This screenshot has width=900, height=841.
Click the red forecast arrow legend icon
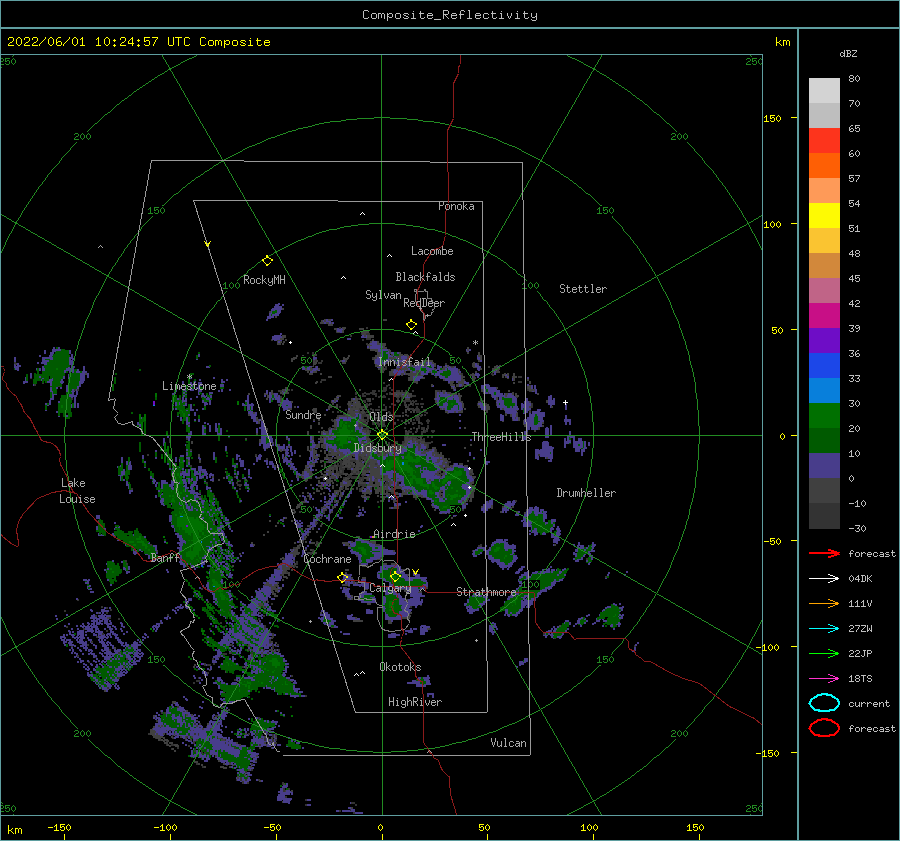[x=824, y=553]
